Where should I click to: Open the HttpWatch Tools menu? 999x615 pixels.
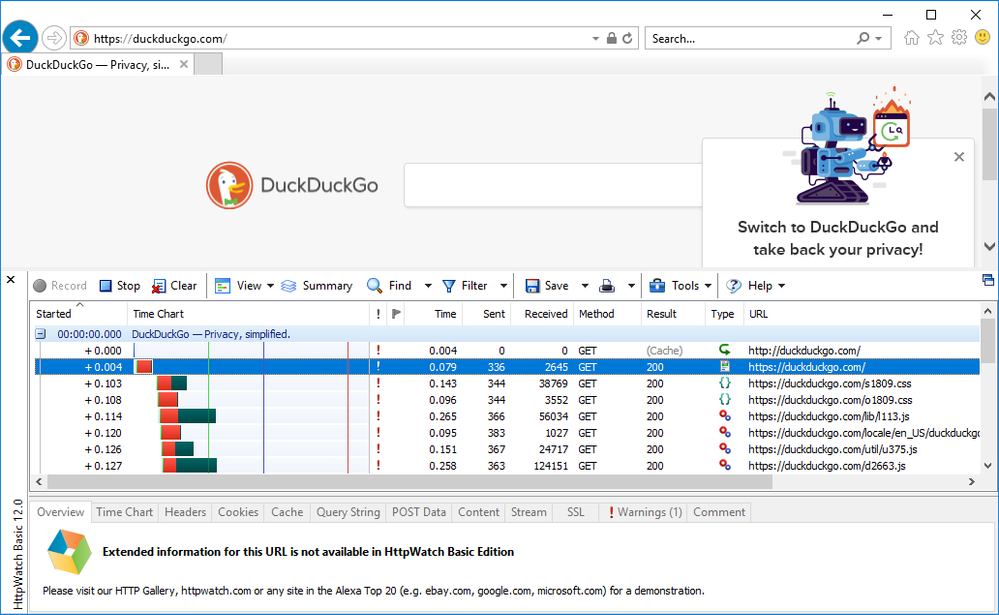point(680,286)
